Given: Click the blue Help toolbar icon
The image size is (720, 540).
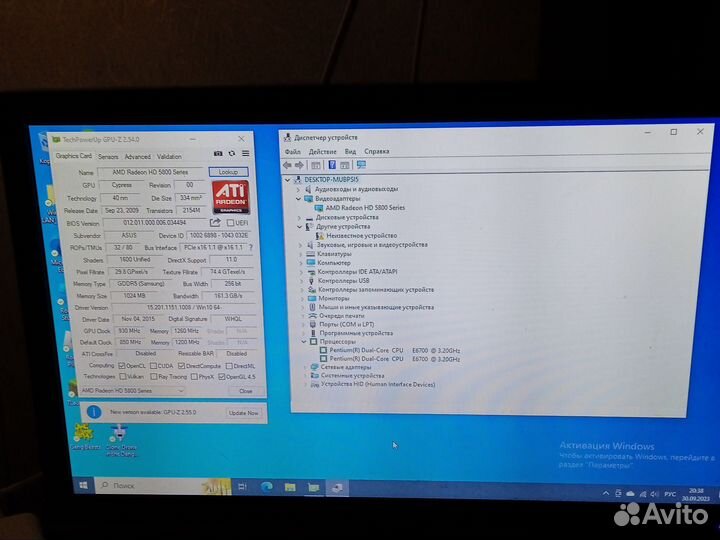Looking at the screenshot, I should coord(332,165).
